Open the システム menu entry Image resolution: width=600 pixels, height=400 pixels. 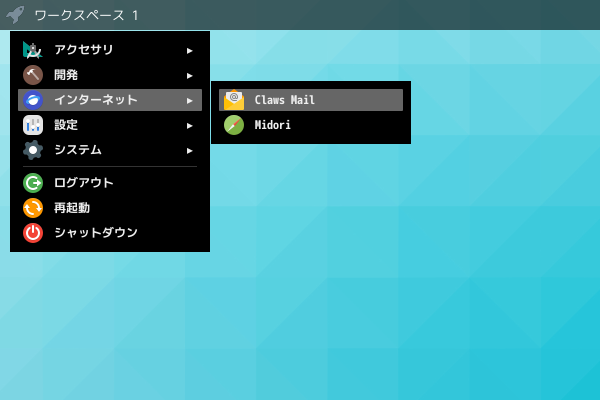[110, 150]
